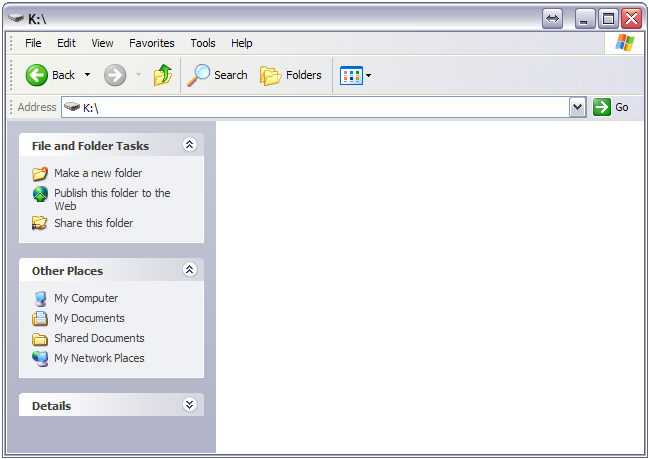Click the Views icon in toolbar
This screenshot has width=649, height=459.
click(x=350, y=75)
